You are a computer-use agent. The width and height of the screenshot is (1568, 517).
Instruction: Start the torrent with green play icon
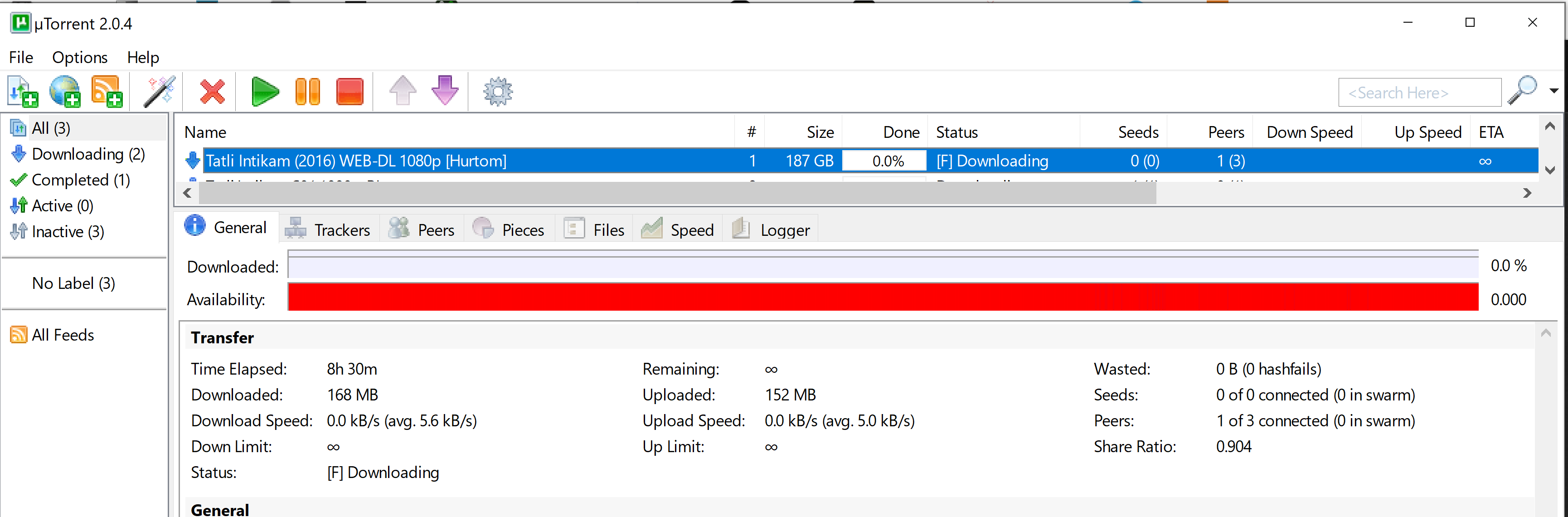[x=264, y=92]
